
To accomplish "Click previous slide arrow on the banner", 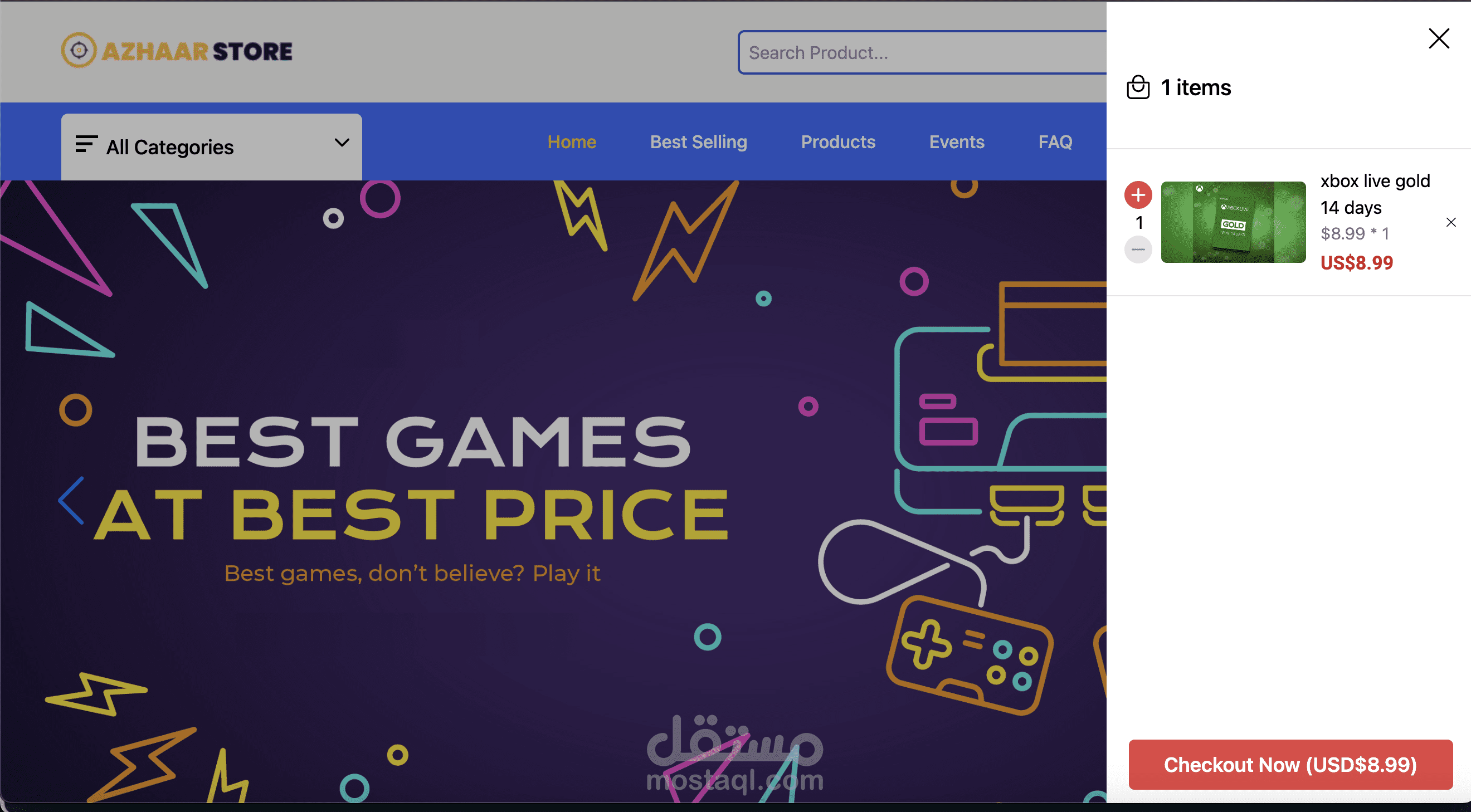I will (x=71, y=501).
